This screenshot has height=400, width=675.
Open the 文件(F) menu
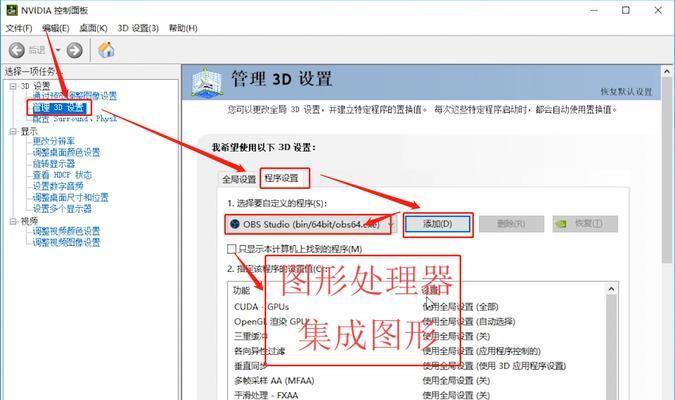click(x=19, y=28)
